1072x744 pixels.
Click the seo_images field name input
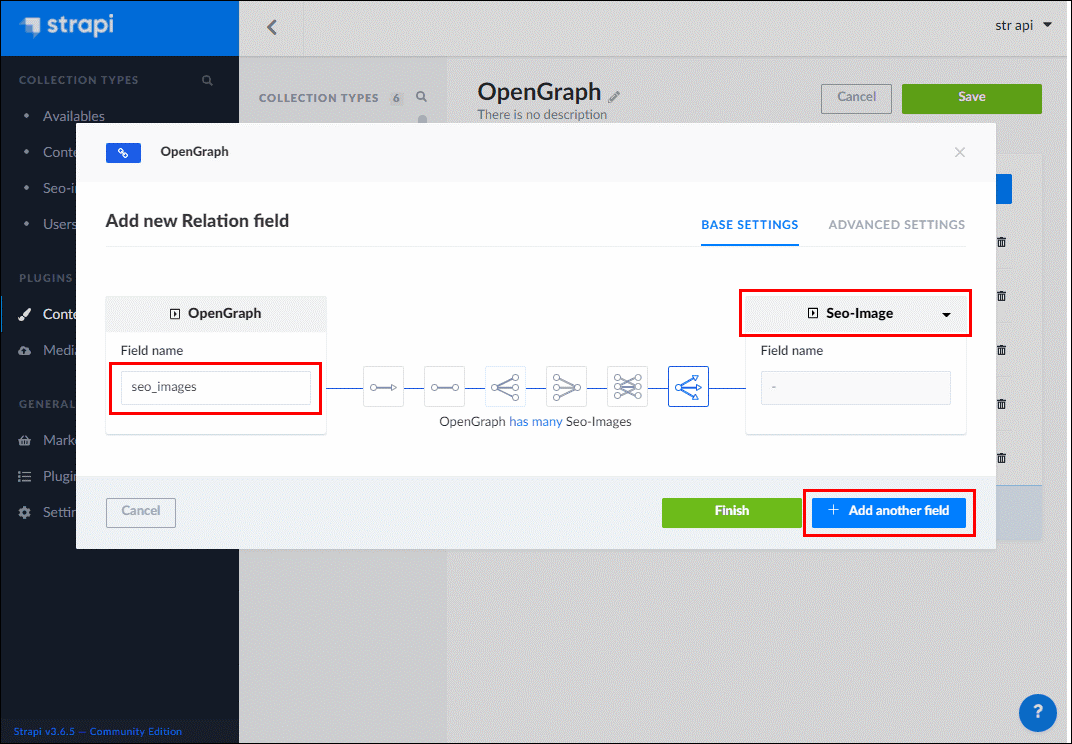click(216, 388)
